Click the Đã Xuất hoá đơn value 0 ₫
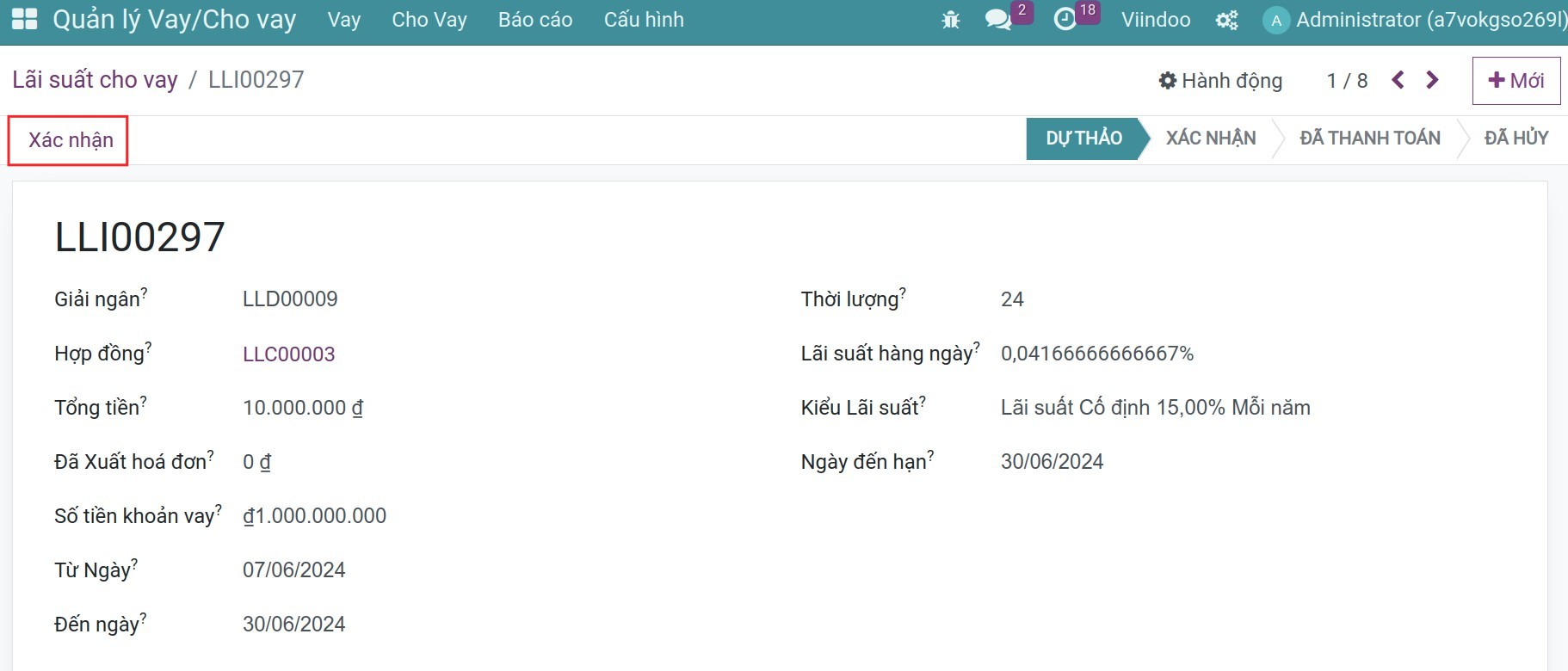Image resolution: width=1568 pixels, height=671 pixels. point(256,462)
